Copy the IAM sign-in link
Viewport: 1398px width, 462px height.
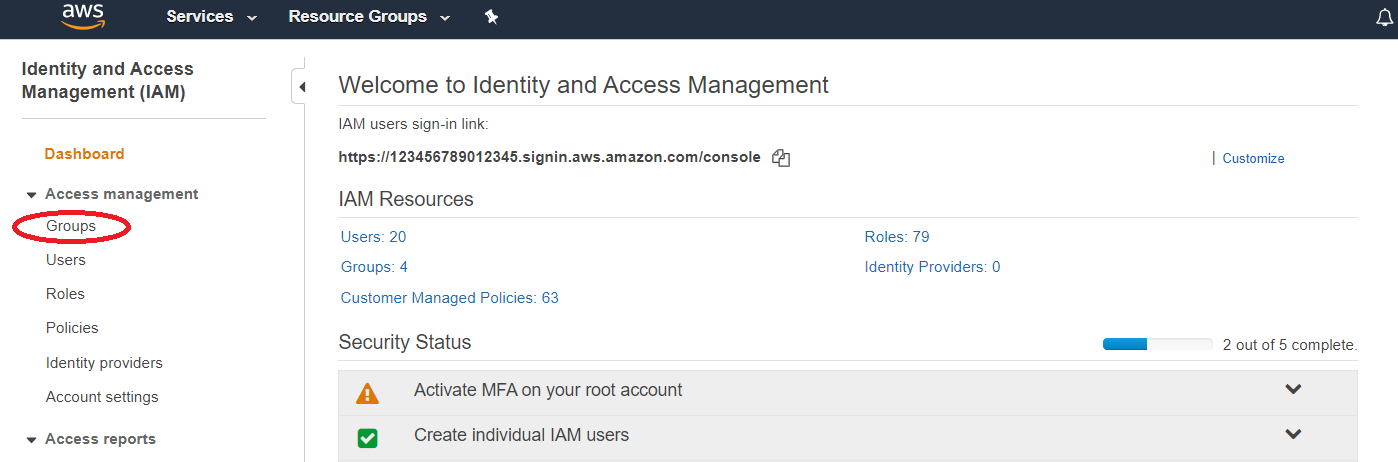(x=781, y=158)
